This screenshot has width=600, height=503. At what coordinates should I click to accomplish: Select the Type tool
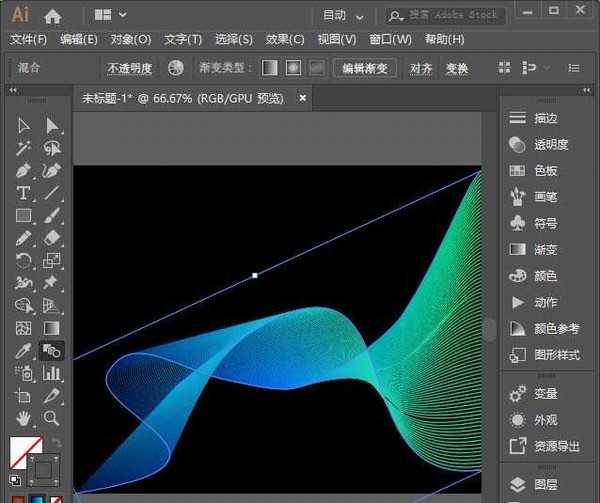(x=24, y=193)
